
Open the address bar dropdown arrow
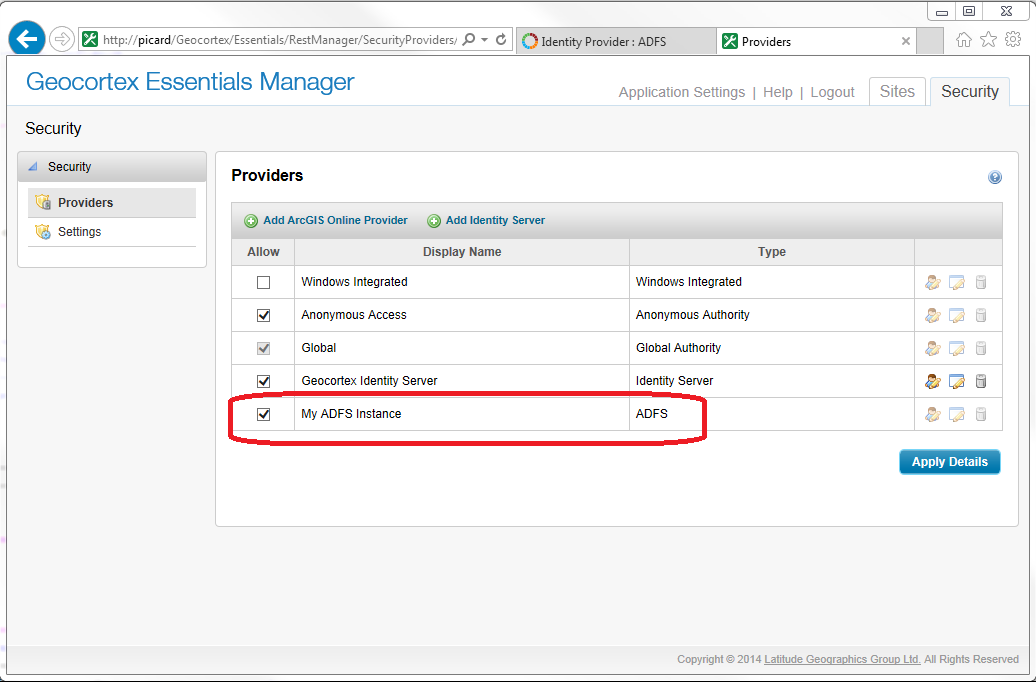484,40
